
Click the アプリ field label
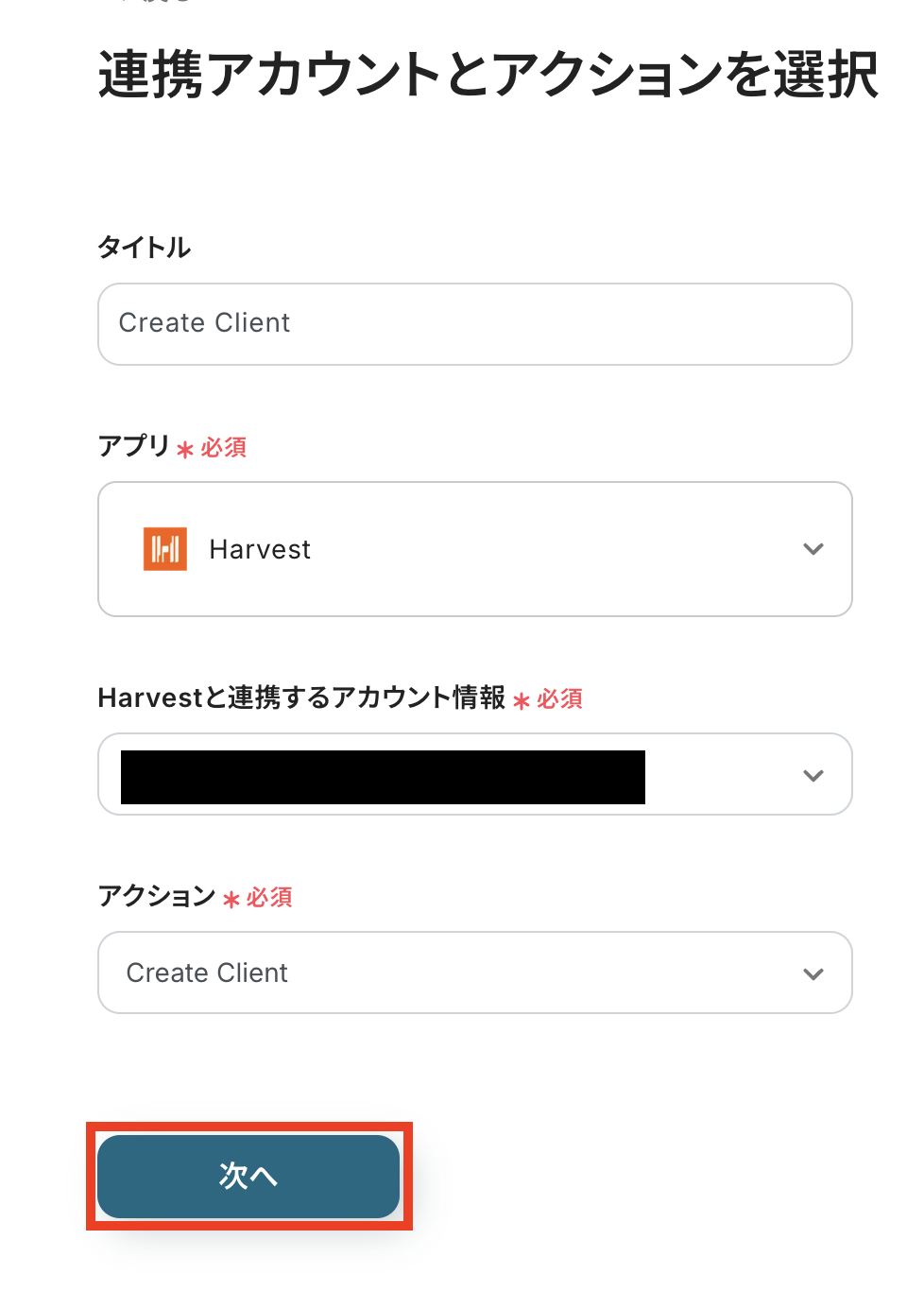tap(133, 445)
